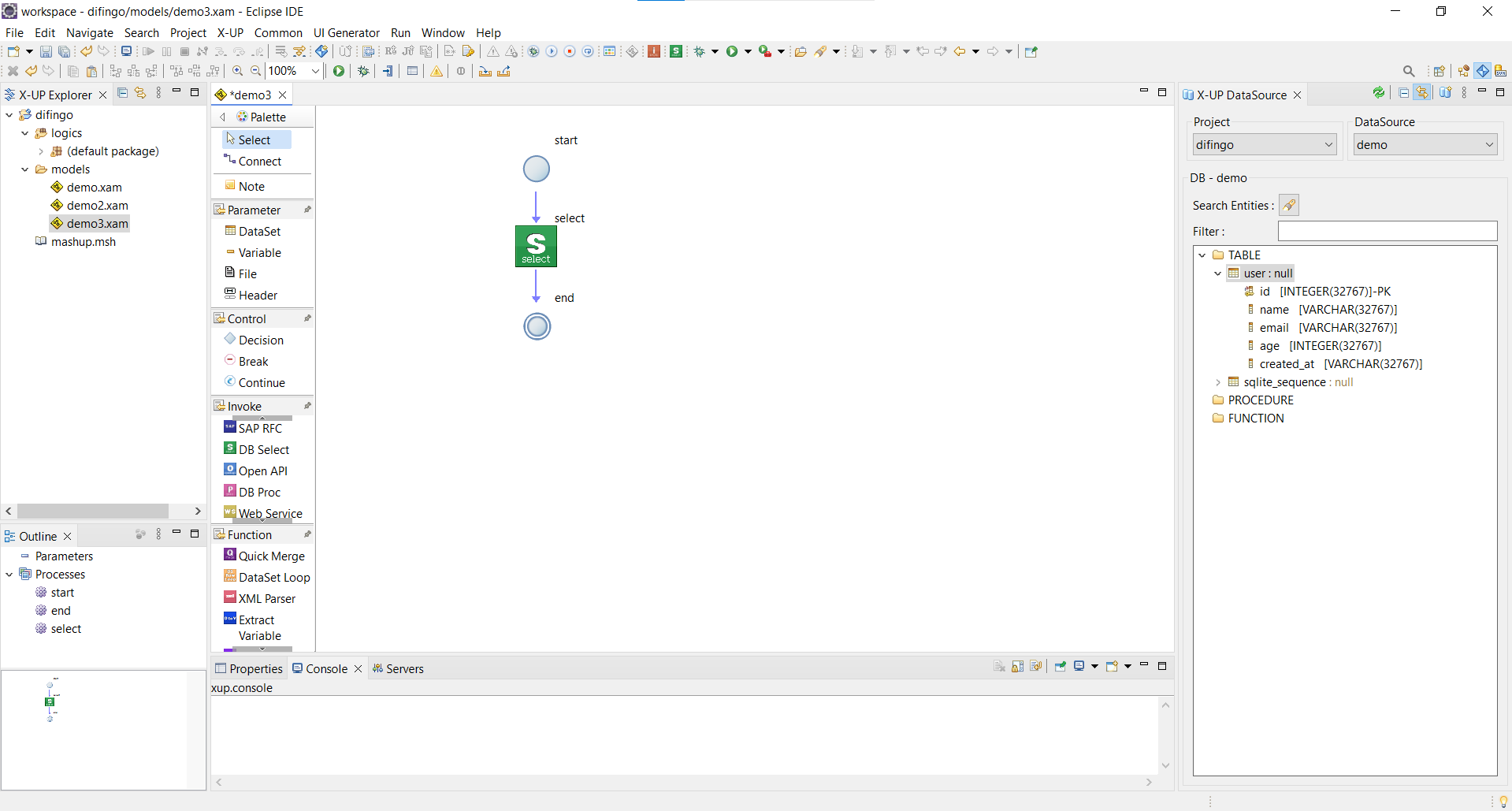This screenshot has height=811, width=1512.
Task: Select the DB Select palette tool
Action: (x=263, y=449)
